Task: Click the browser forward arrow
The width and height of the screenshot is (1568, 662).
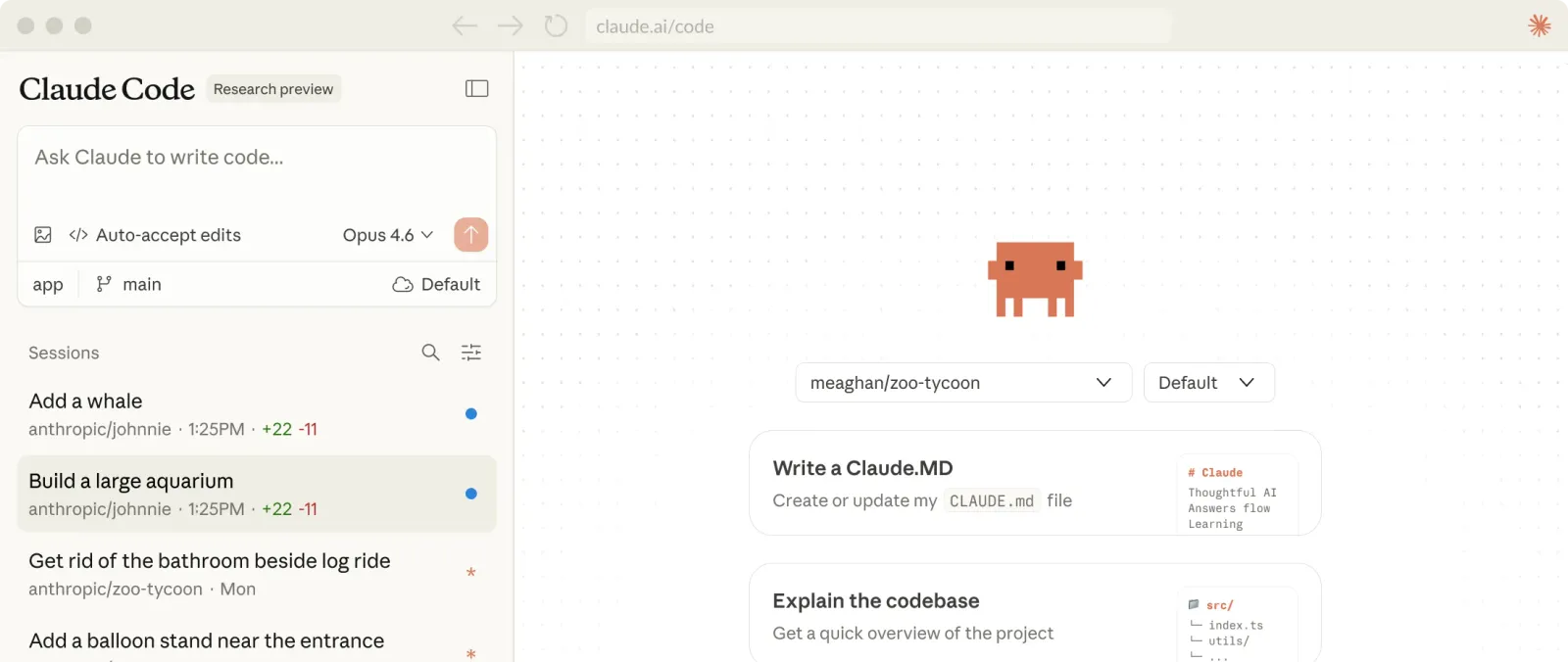Action: 511,26
